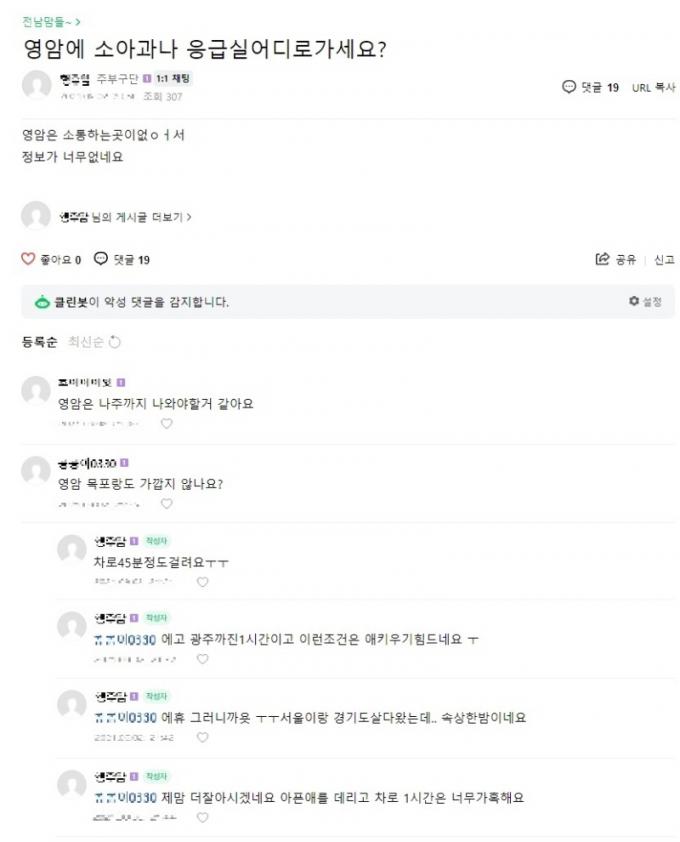Open the 1:1 채팅 button
This screenshot has height=842, width=680.
[172, 79]
